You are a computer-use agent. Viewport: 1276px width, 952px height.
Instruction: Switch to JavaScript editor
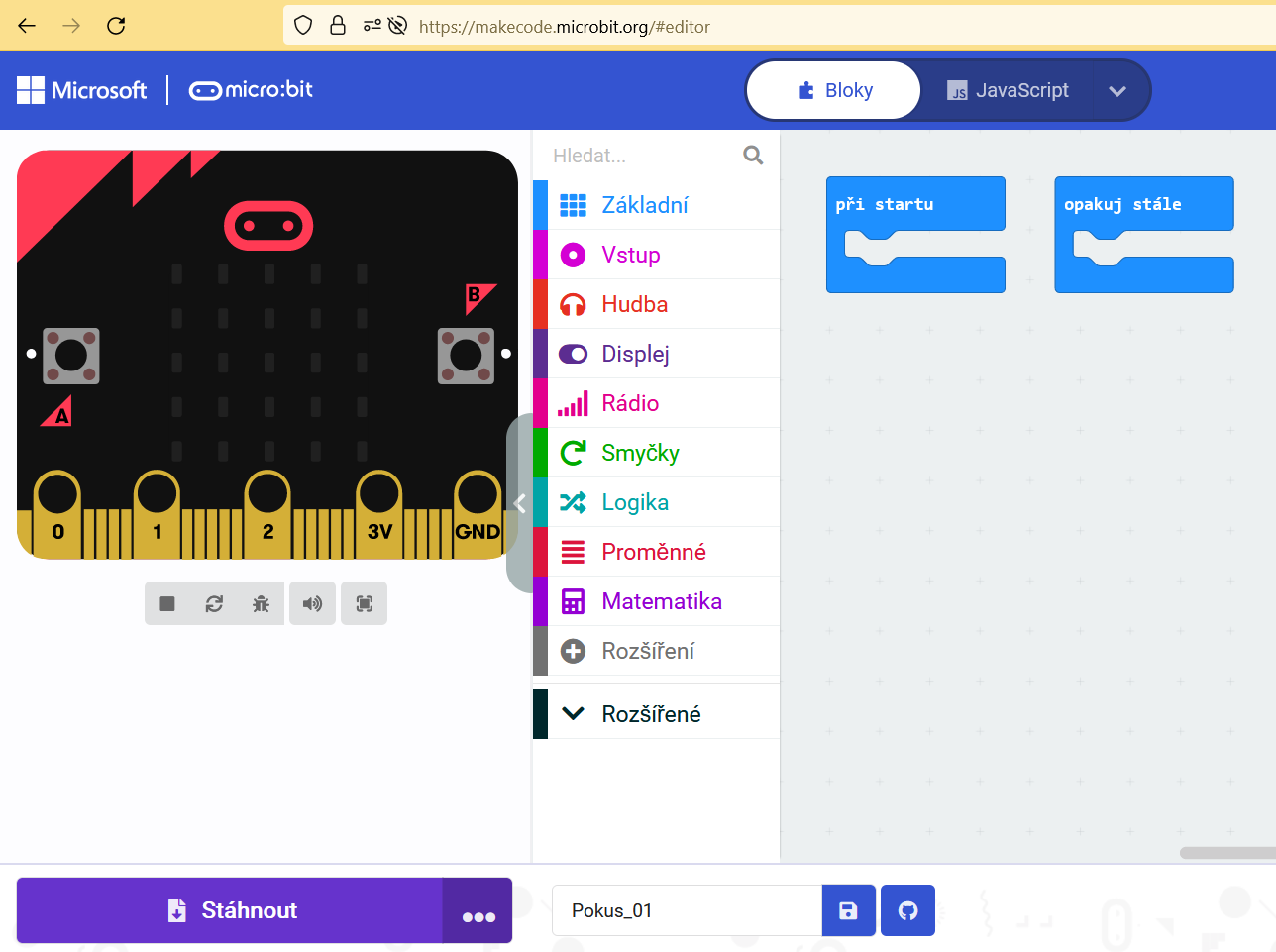[x=1008, y=90]
